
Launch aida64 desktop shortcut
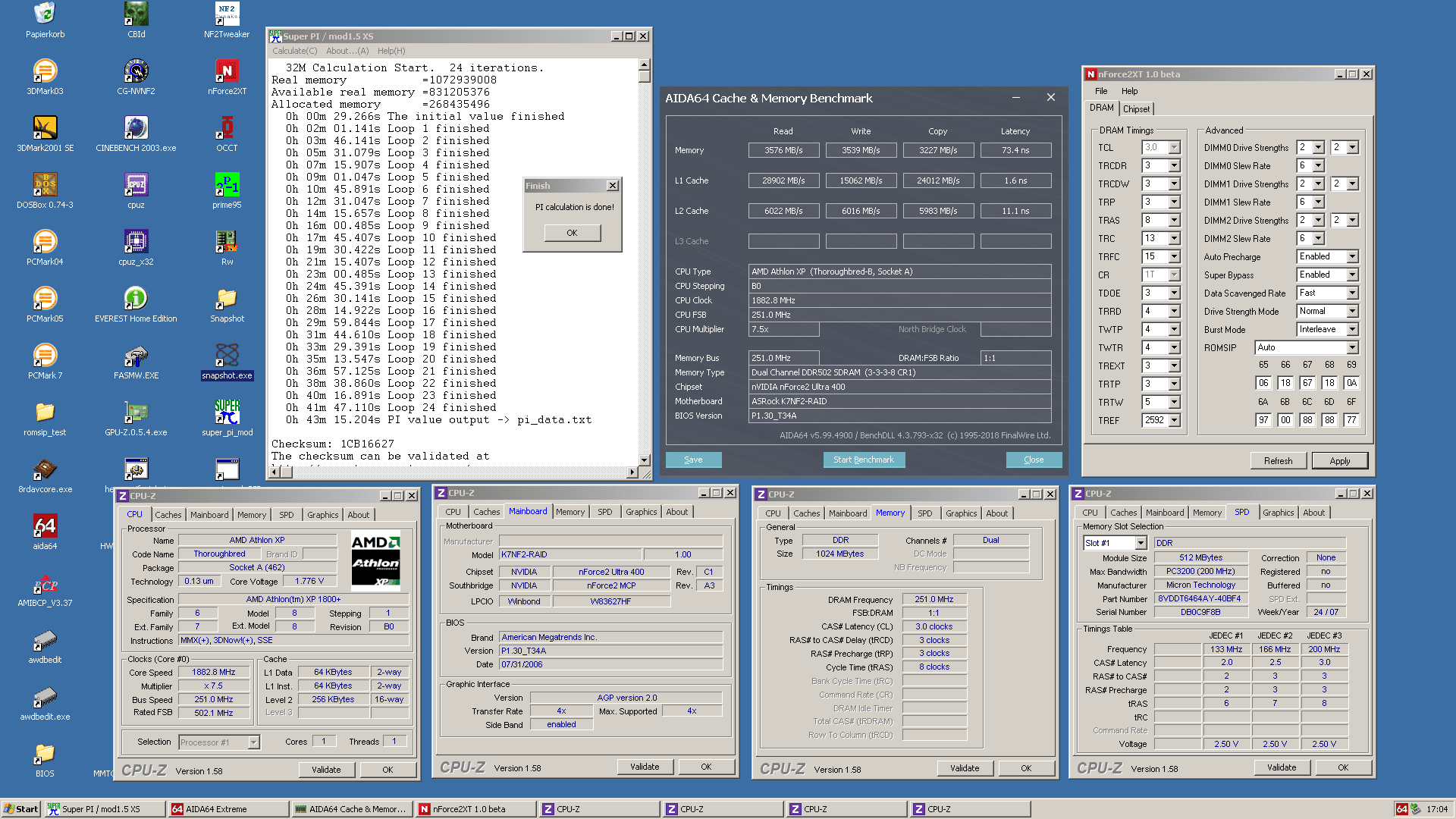[45, 532]
